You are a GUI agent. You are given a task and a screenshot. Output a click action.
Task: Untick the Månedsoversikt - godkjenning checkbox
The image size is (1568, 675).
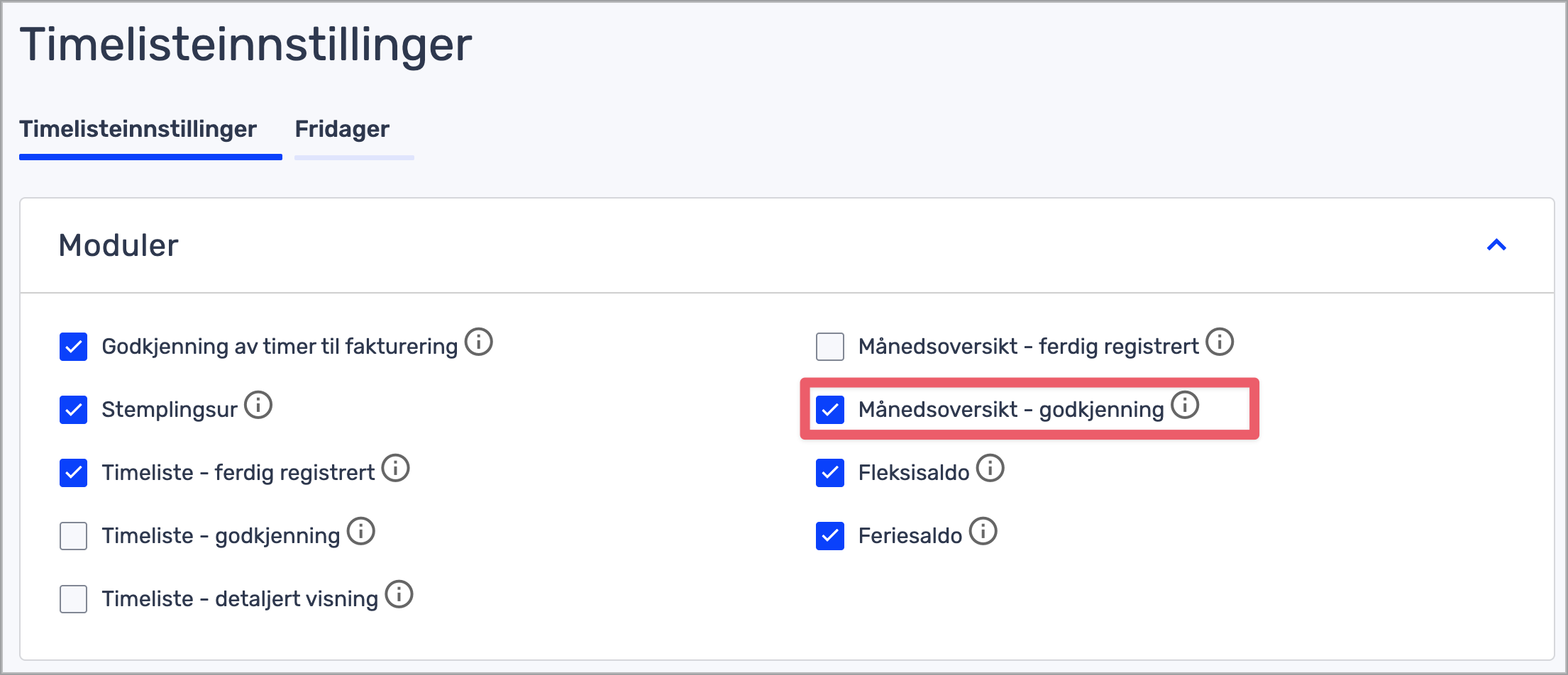(x=830, y=410)
